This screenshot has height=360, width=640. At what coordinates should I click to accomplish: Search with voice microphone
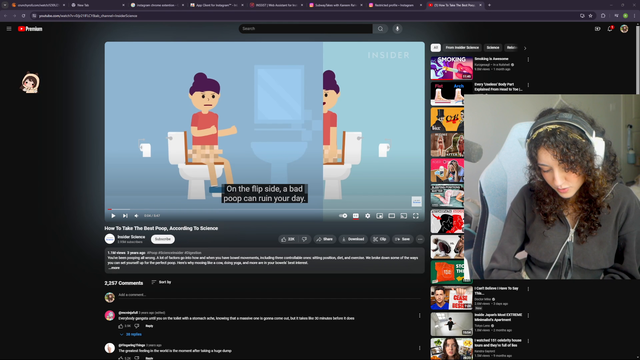coord(397,29)
